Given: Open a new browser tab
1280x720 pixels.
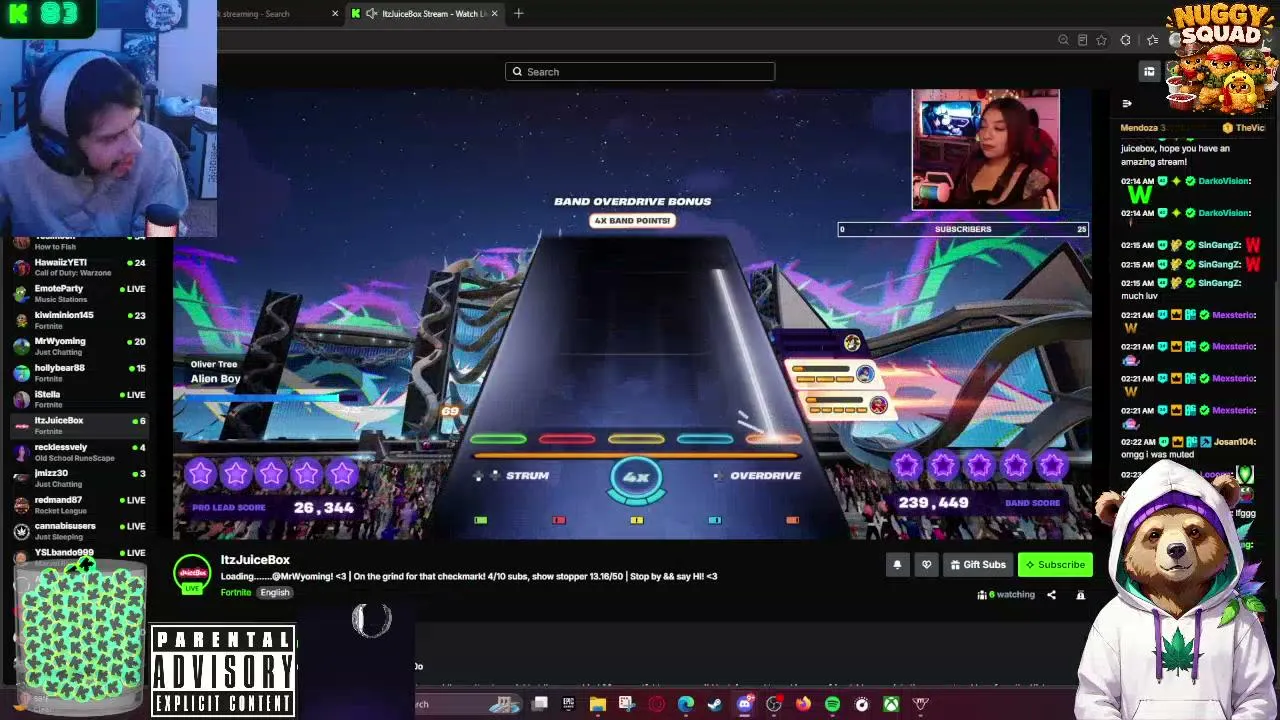Looking at the screenshot, I should pyautogui.click(x=518, y=14).
